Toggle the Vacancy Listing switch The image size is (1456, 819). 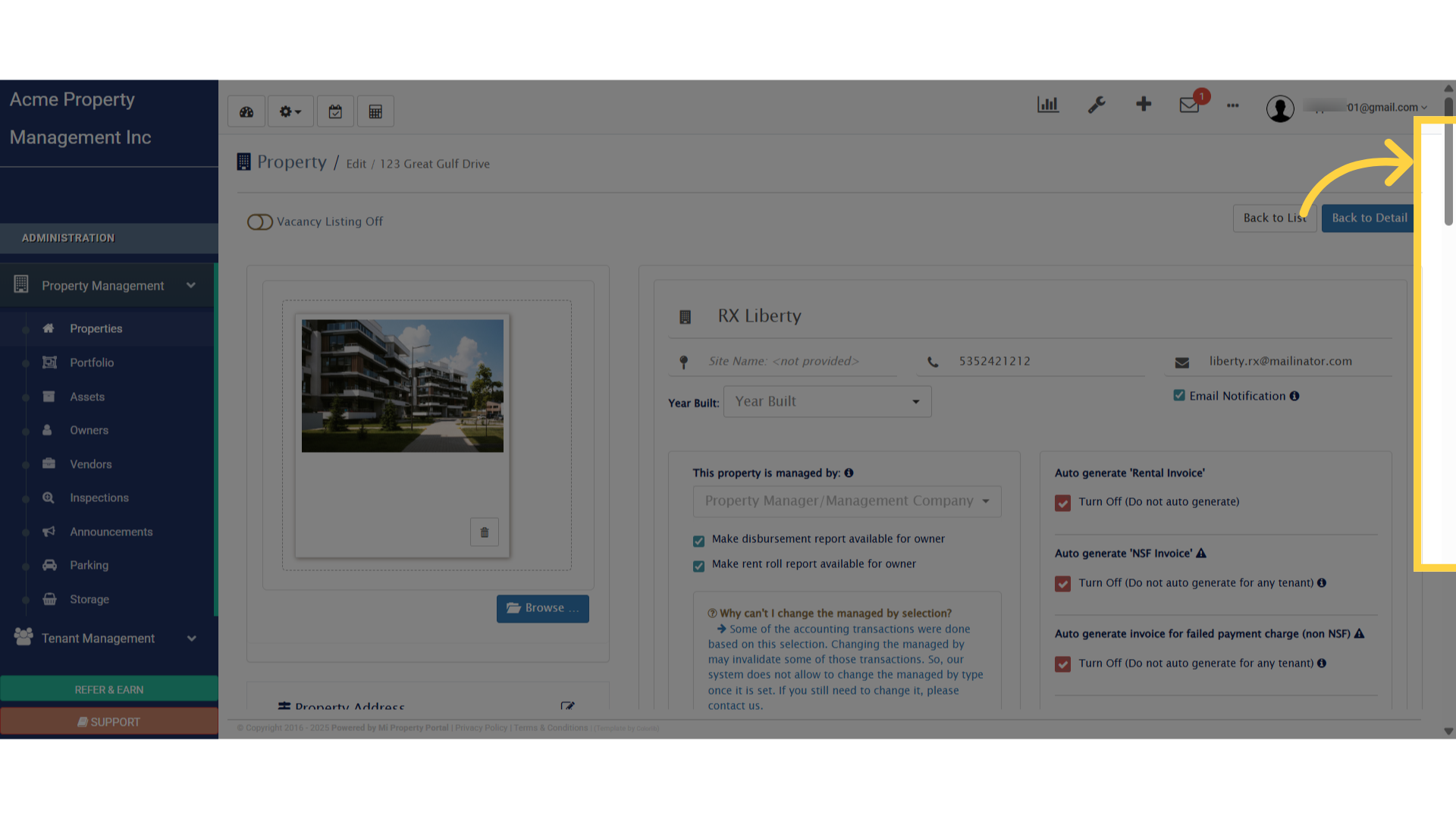(259, 222)
